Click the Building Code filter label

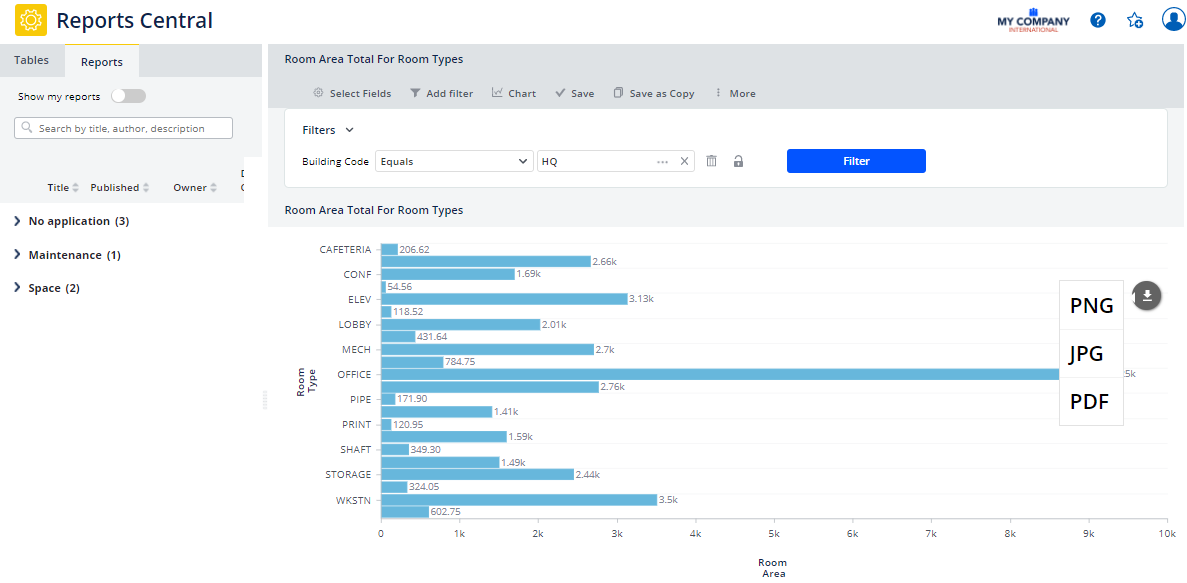coord(335,161)
